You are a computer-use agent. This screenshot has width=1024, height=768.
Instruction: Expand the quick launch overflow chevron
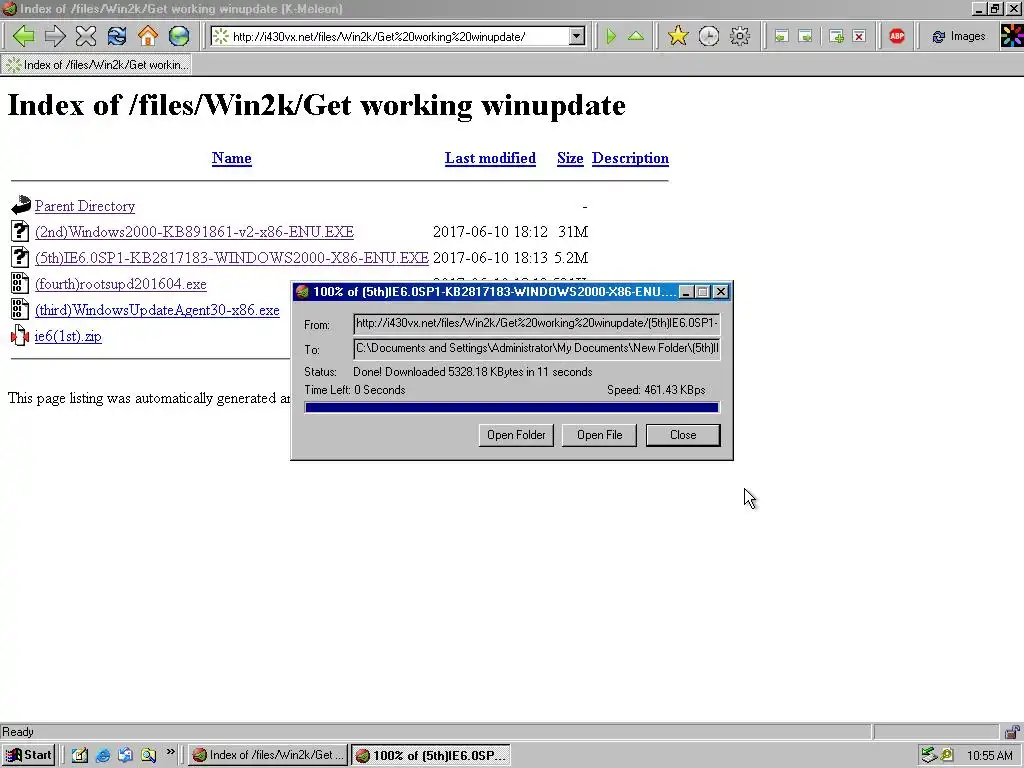click(x=170, y=752)
